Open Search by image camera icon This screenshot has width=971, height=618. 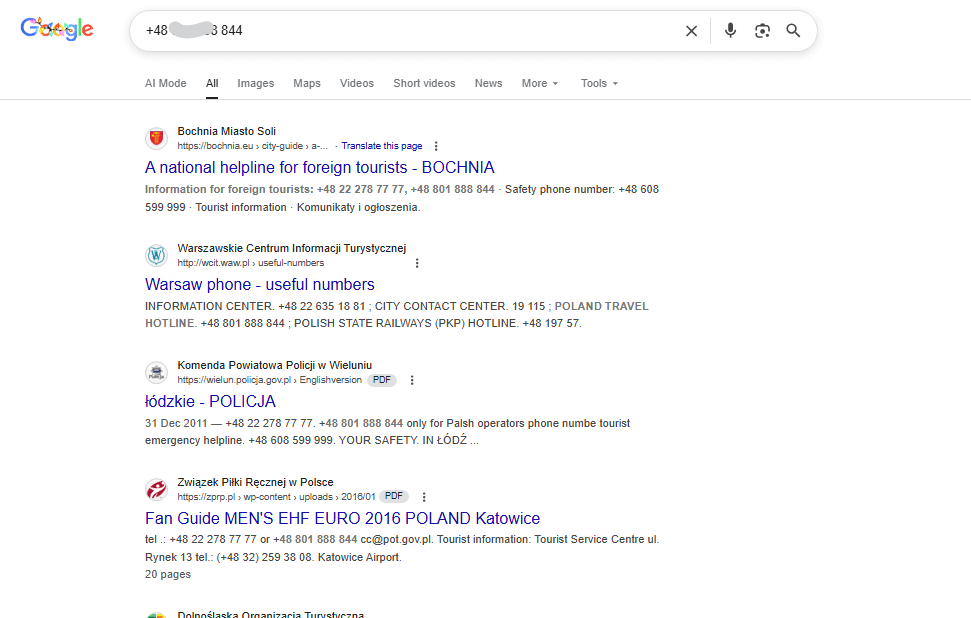pyautogui.click(x=762, y=31)
